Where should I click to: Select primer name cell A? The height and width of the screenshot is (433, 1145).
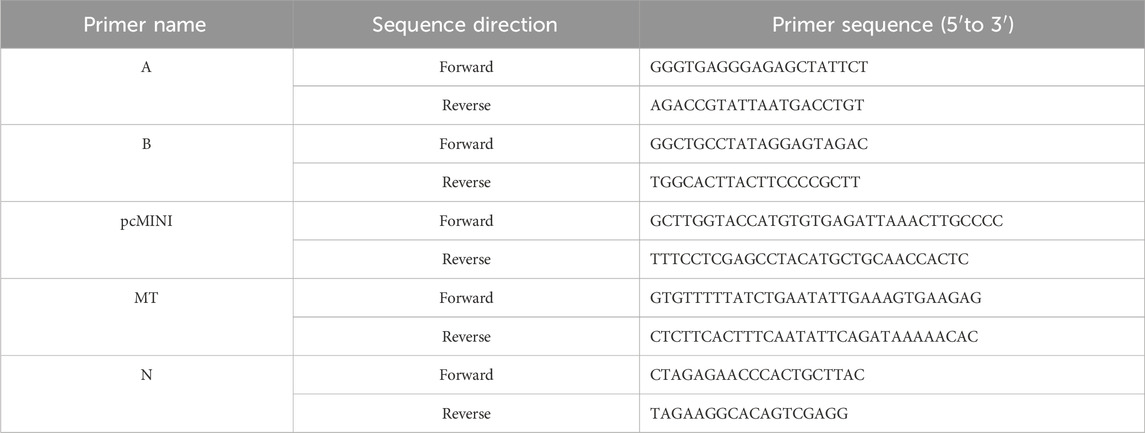(145, 67)
